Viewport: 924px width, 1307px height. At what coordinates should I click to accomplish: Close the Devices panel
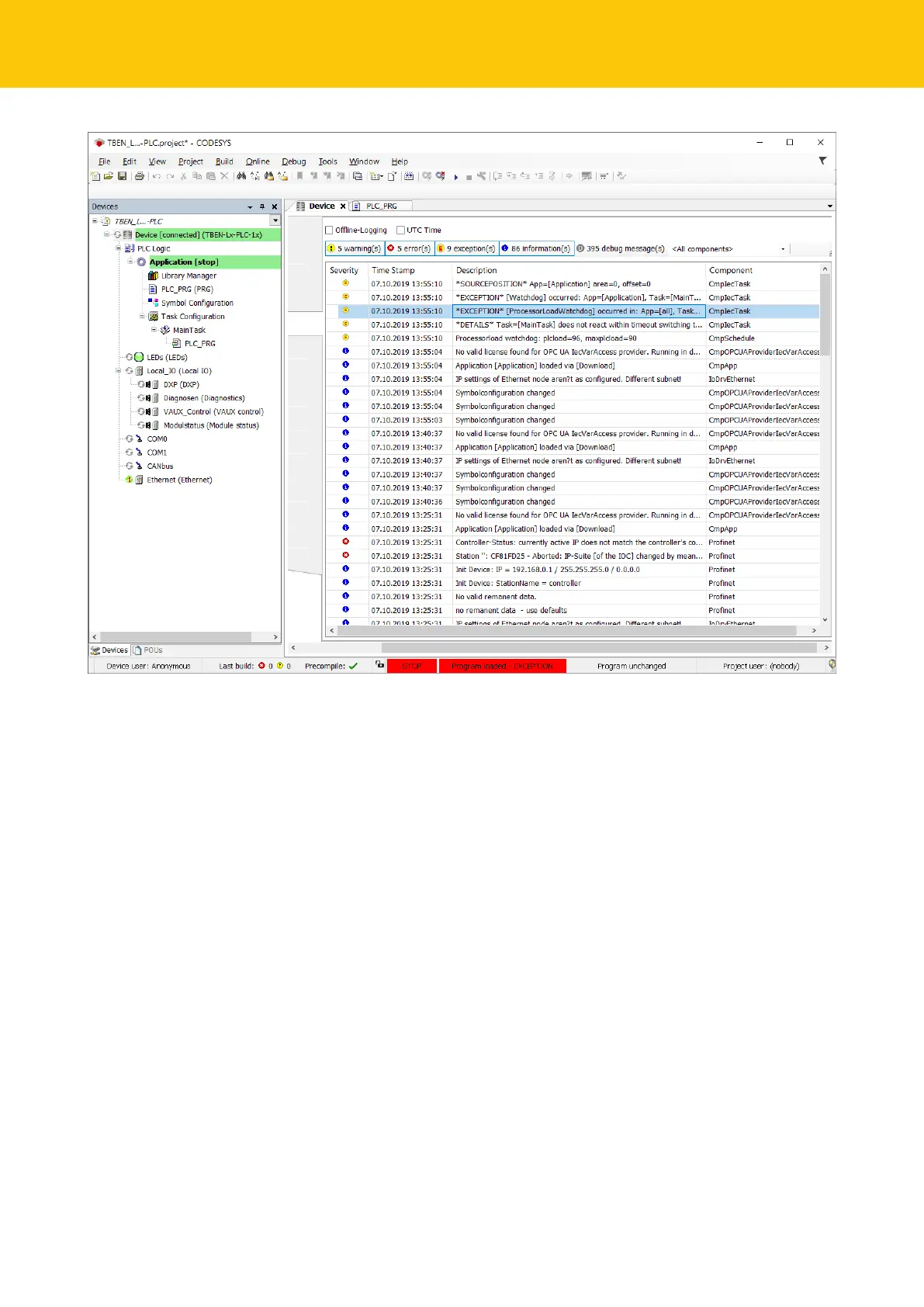[x=275, y=206]
